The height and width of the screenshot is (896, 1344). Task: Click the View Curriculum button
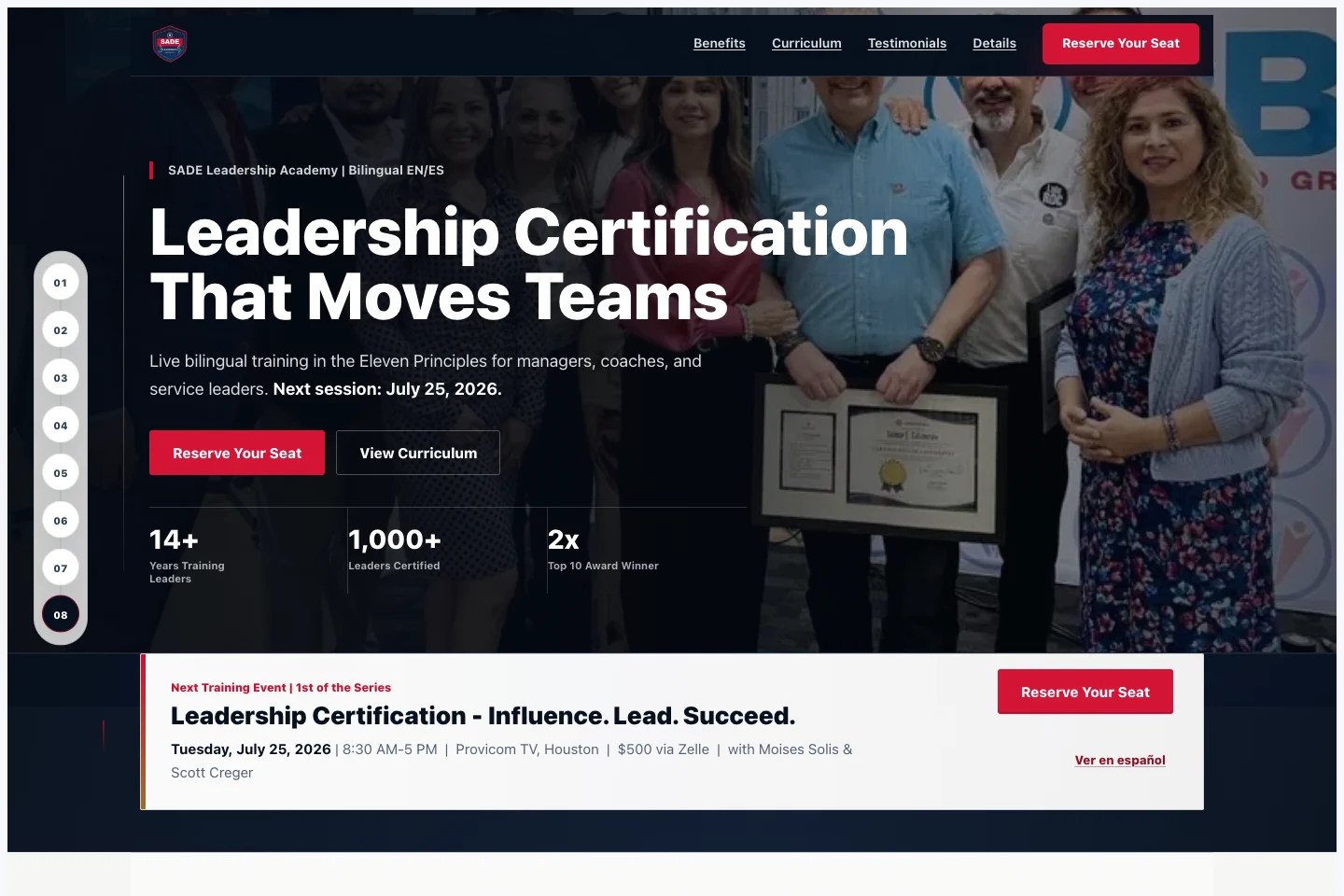(418, 453)
